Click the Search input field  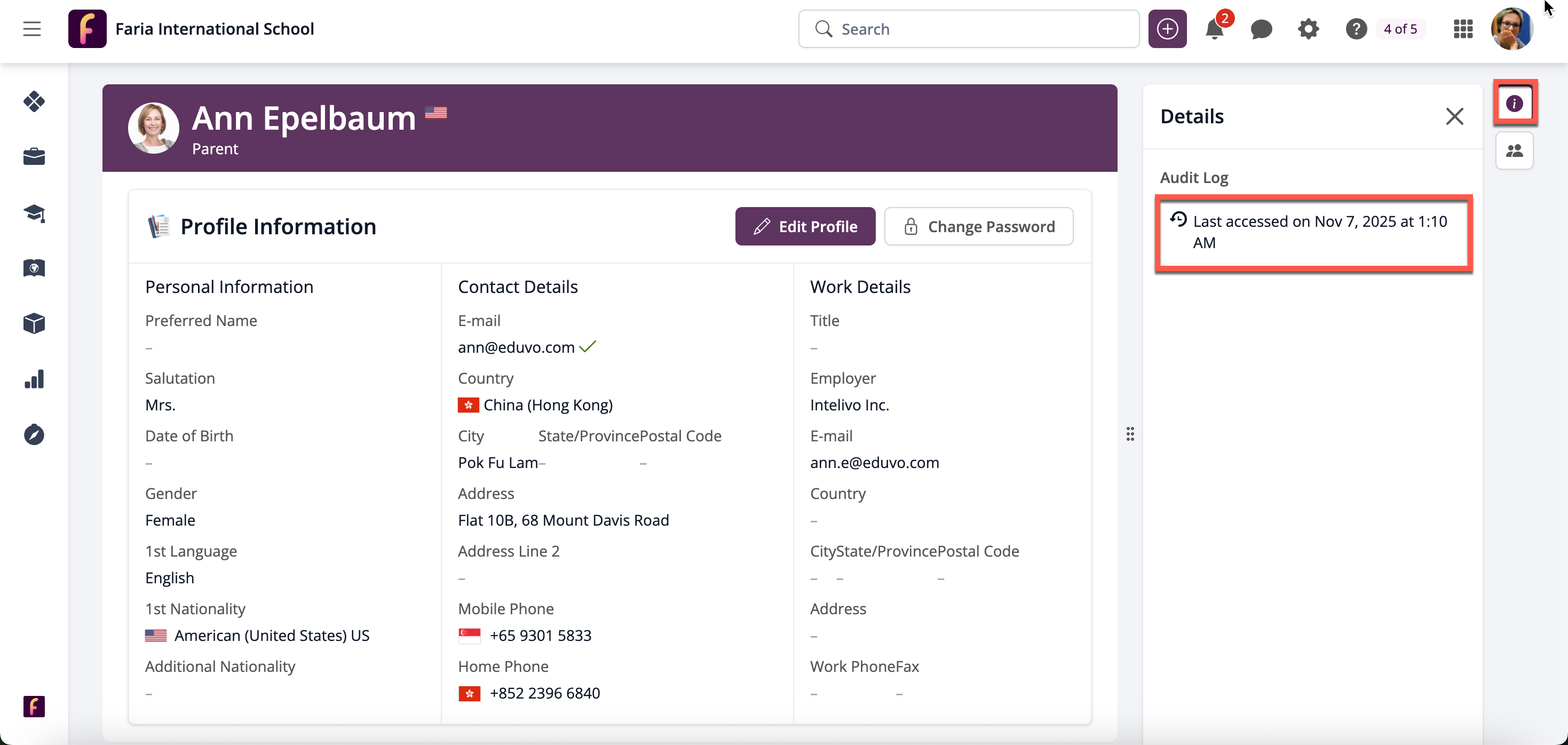974,29
